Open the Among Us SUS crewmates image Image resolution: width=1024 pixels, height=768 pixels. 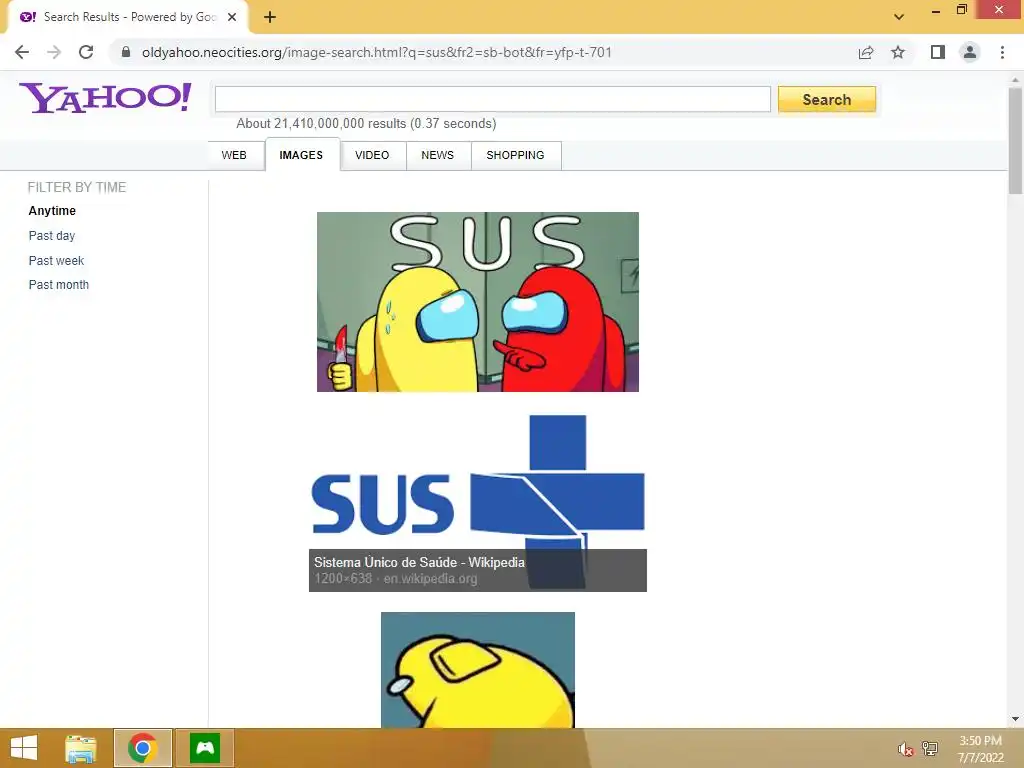click(478, 302)
